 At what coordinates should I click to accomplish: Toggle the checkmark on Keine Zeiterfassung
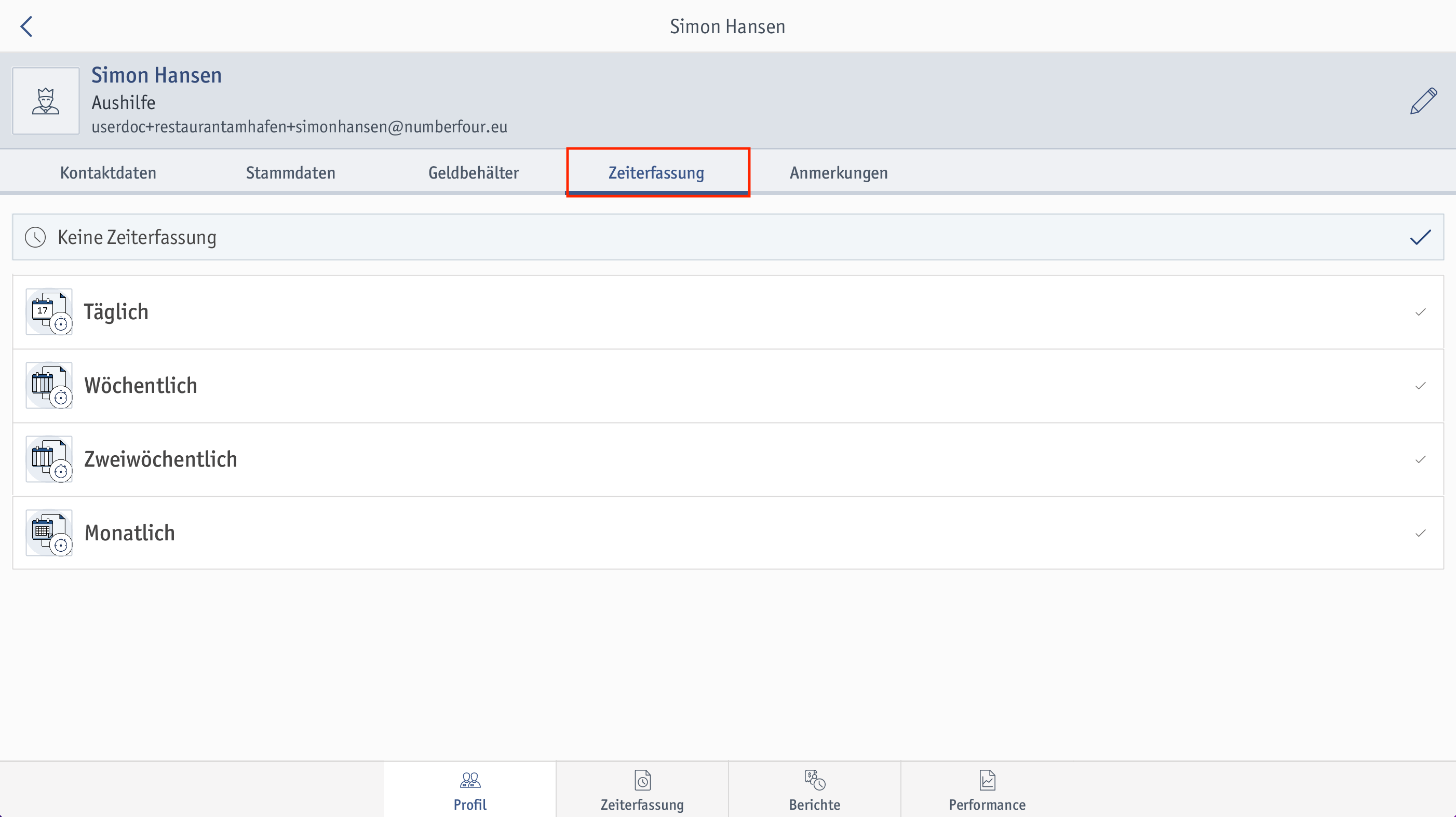tap(1420, 237)
